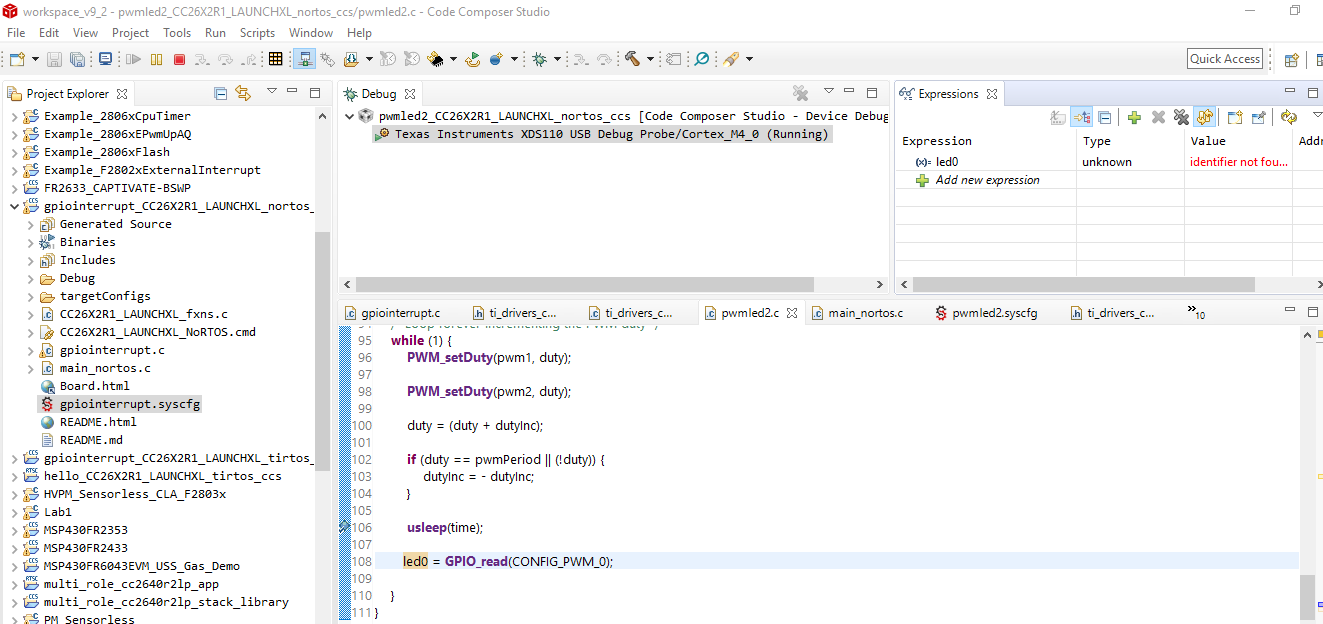
Task: Add a new expression with green plus icon
Action: coord(1133,117)
